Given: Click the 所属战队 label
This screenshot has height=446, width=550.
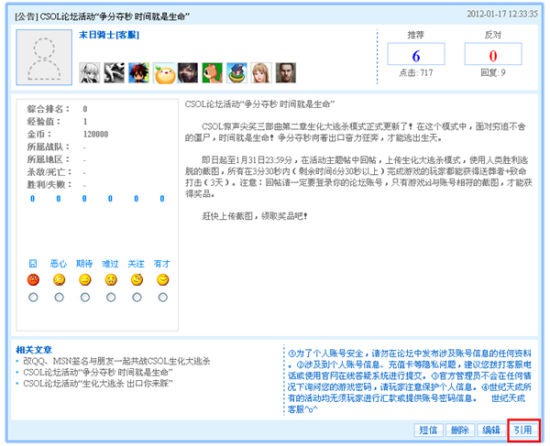Looking at the screenshot, I should (48, 147).
